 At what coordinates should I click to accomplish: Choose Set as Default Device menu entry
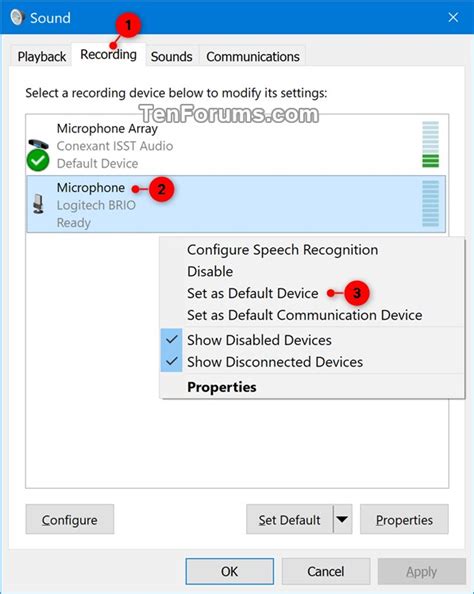[253, 293]
